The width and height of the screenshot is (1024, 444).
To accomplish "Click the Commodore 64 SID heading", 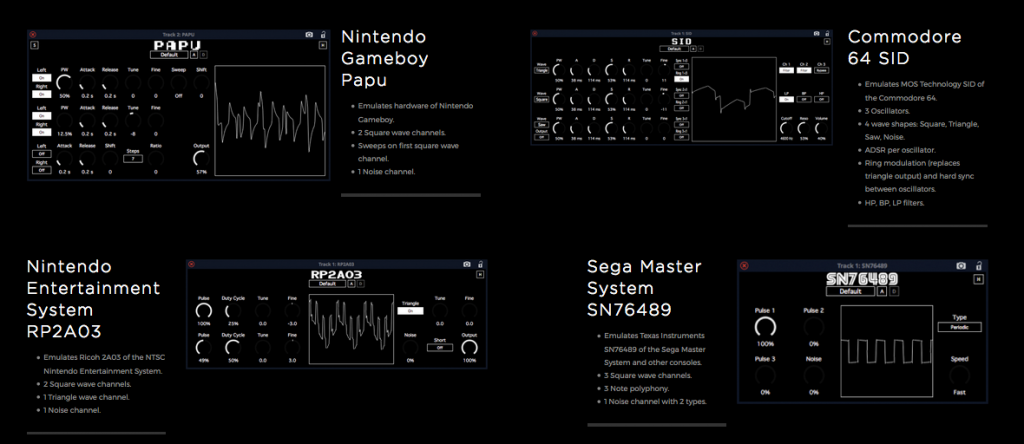I will pyautogui.click(x=904, y=47).
